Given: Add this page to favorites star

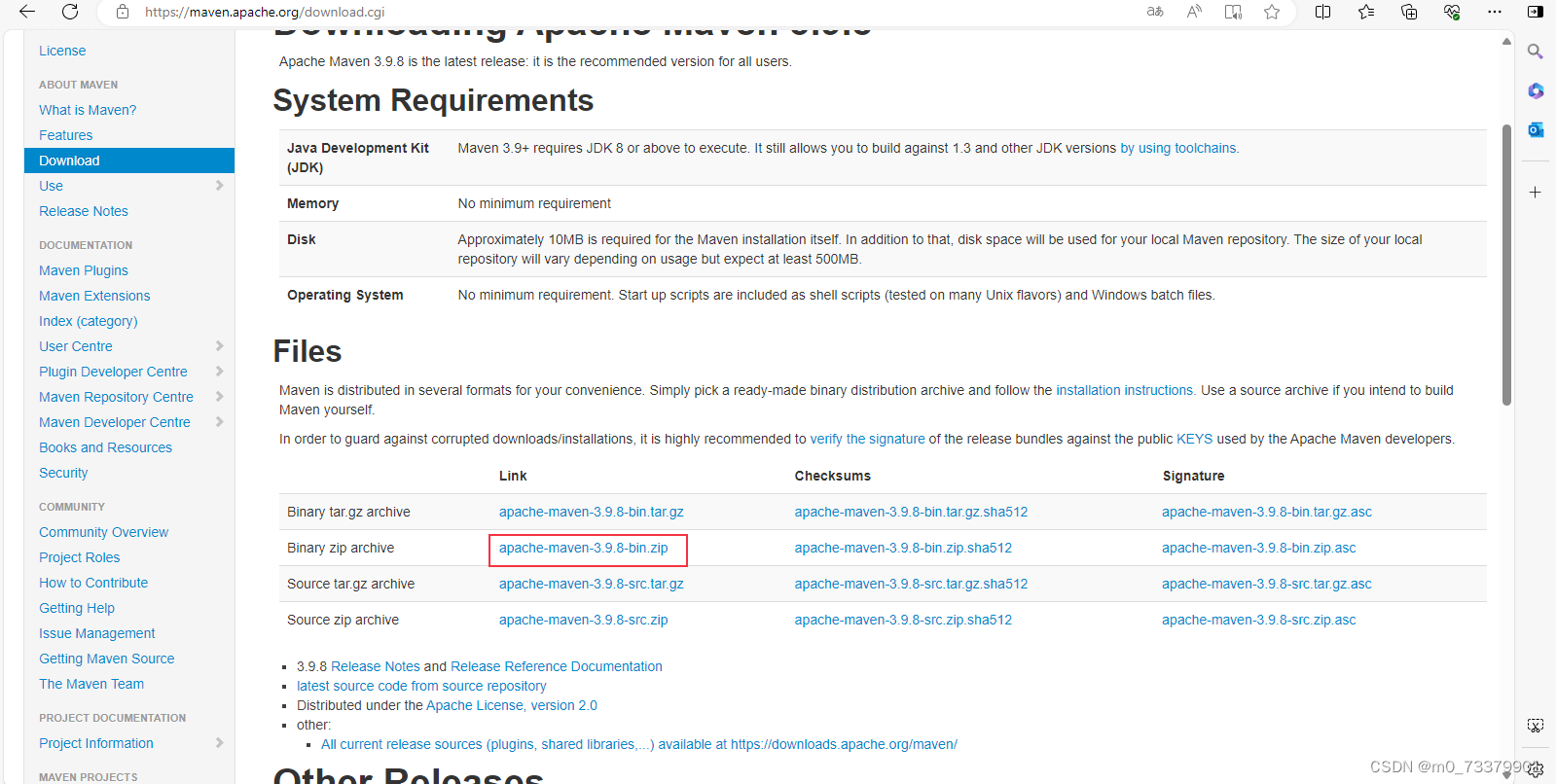Looking at the screenshot, I should pos(1272,12).
